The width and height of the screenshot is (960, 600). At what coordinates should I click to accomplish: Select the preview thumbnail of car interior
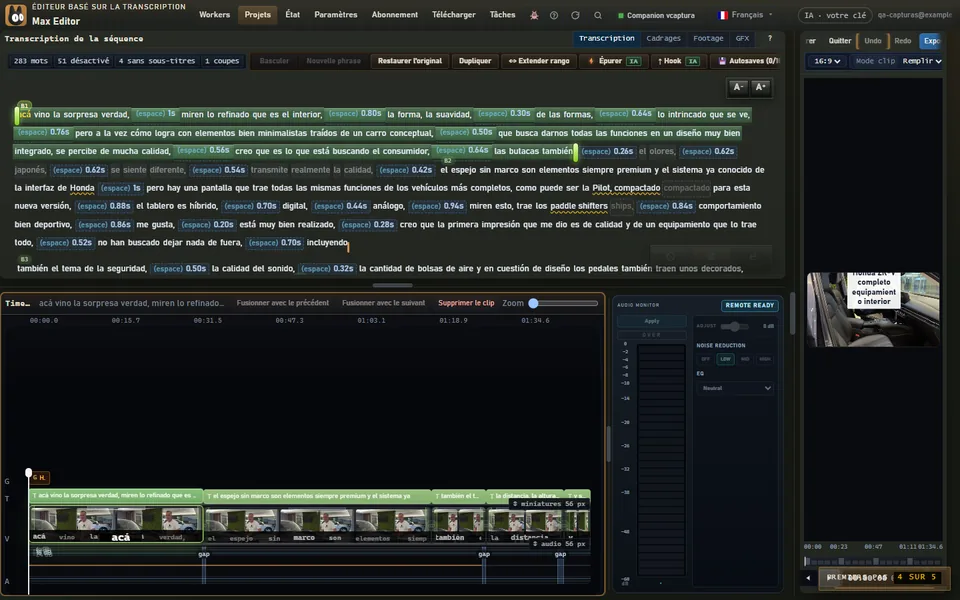pyautogui.click(x=873, y=310)
